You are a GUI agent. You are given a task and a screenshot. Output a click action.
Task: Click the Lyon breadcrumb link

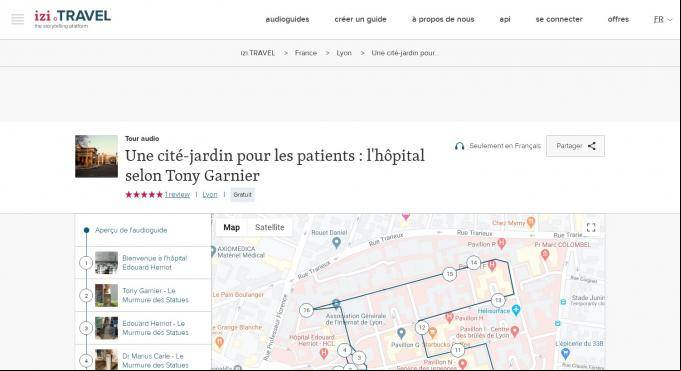tap(344, 53)
